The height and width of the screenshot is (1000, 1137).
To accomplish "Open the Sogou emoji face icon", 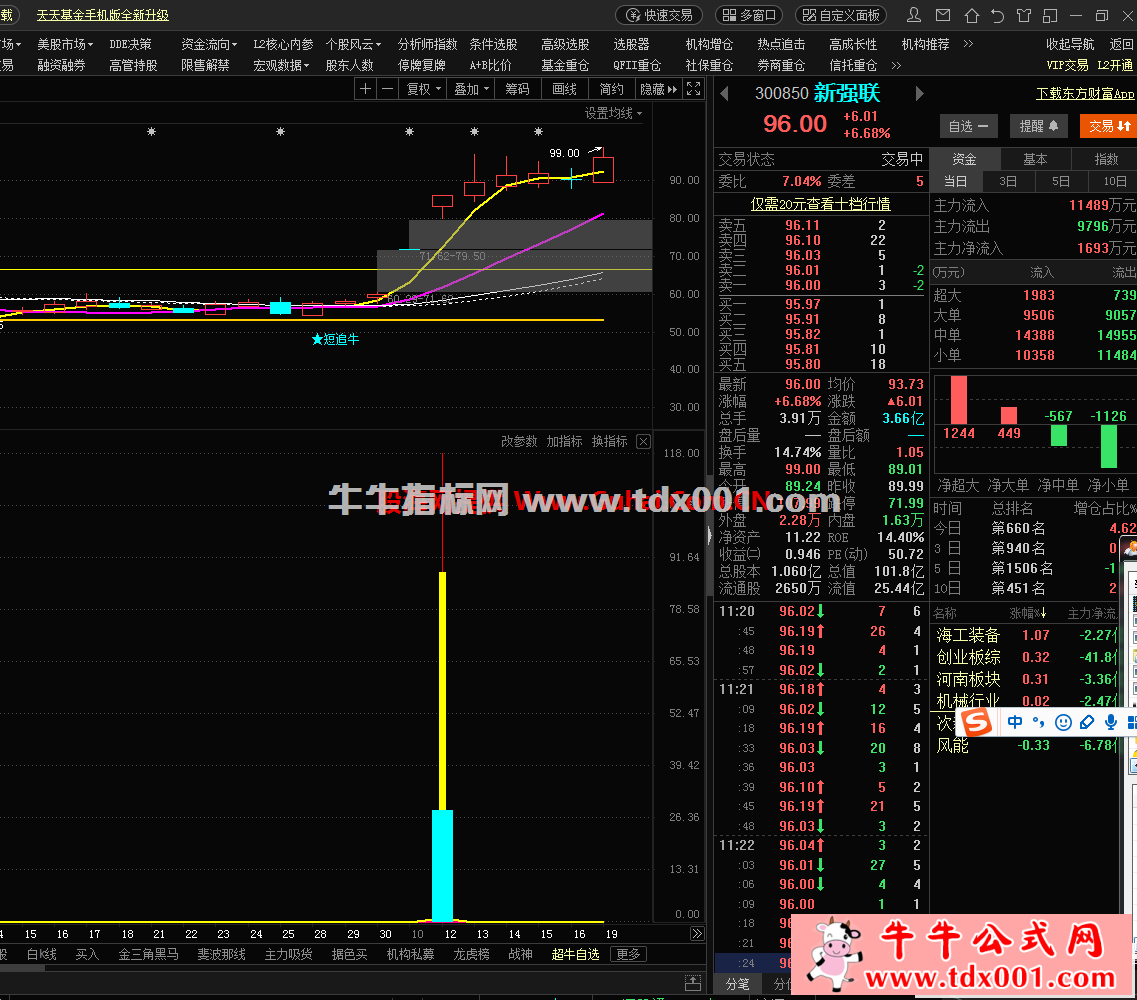I will click(x=1063, y=722).
